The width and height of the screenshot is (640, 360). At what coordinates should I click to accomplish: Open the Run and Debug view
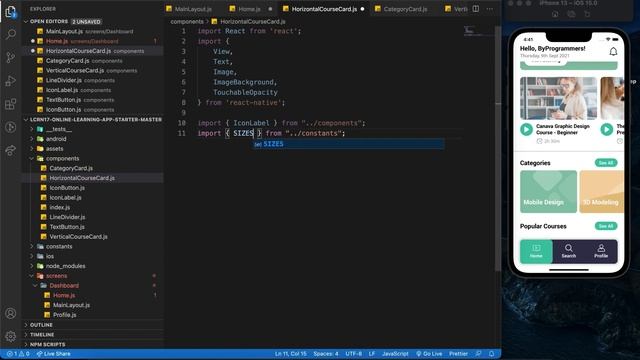point(11,80)
